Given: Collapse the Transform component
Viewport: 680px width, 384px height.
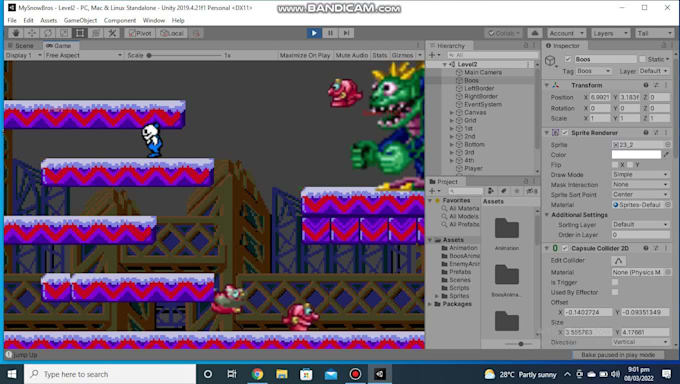Looking at the screenshot, I should coord(547,85).
